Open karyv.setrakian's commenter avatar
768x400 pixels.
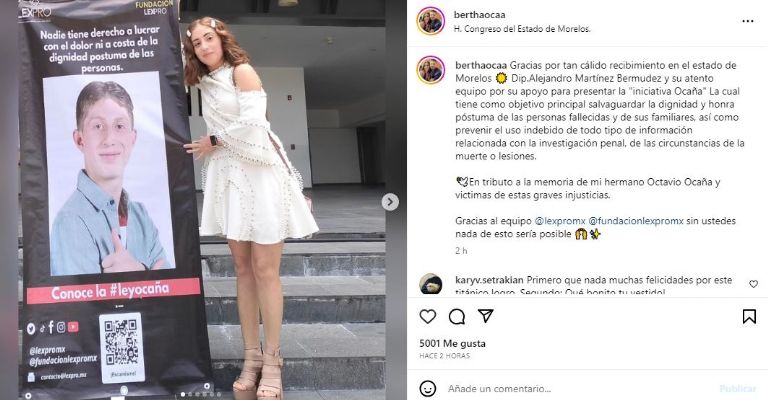[431, 284]
